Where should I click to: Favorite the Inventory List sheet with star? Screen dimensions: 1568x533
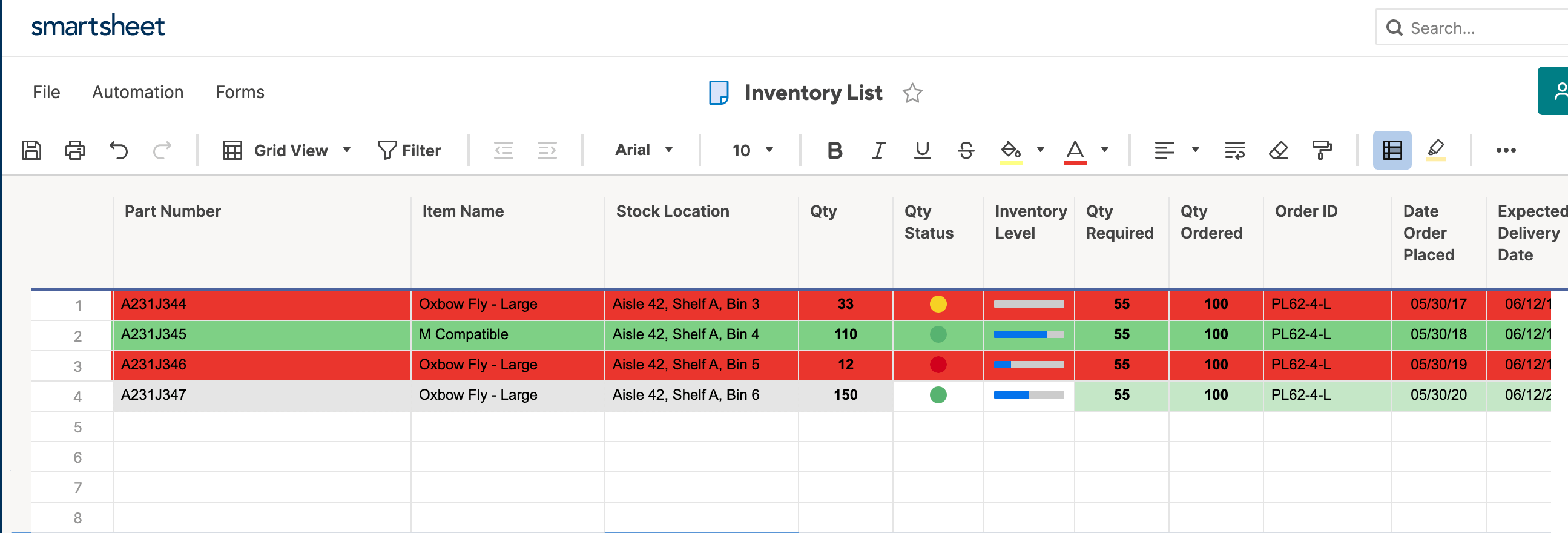pos(912,93)
